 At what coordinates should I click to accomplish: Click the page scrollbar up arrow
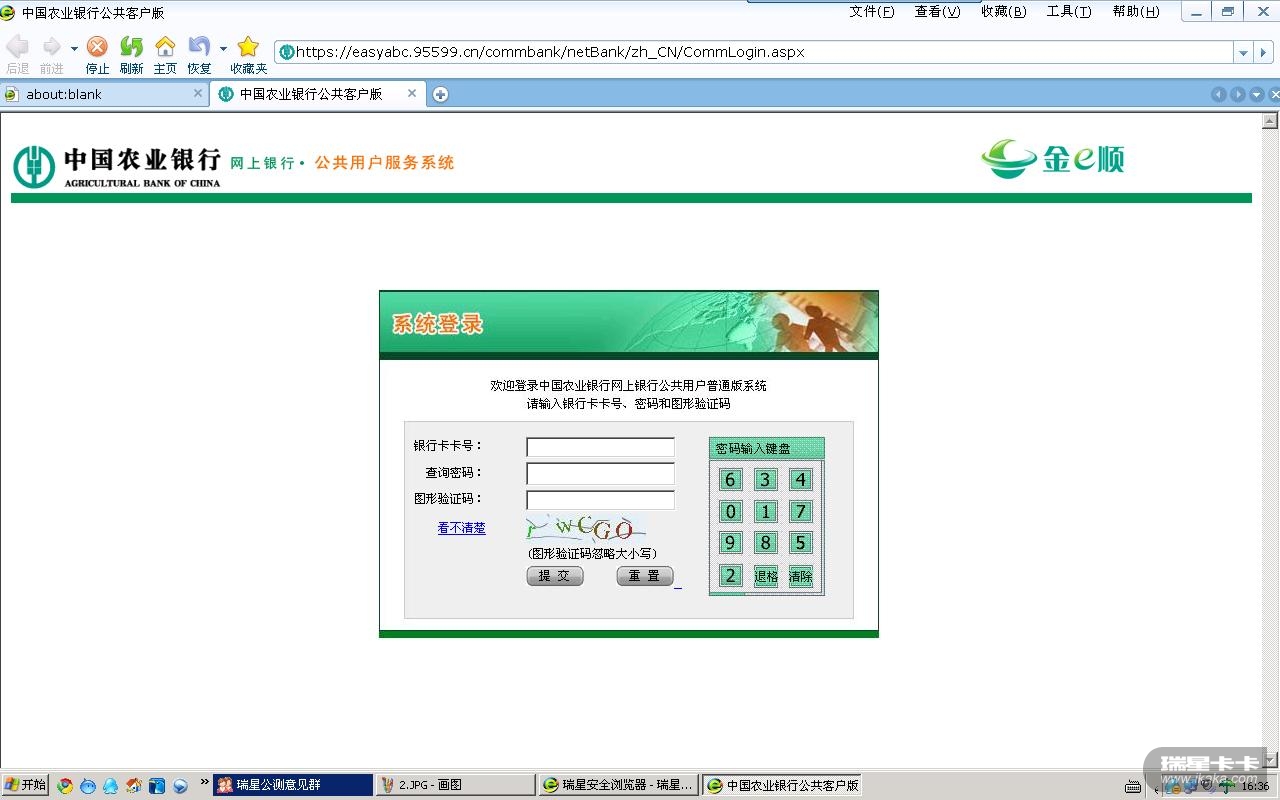point(1271,121)
